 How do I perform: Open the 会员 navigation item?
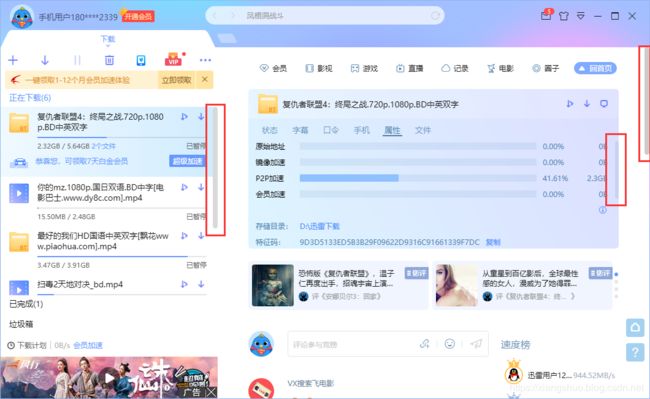click(273, 68)
